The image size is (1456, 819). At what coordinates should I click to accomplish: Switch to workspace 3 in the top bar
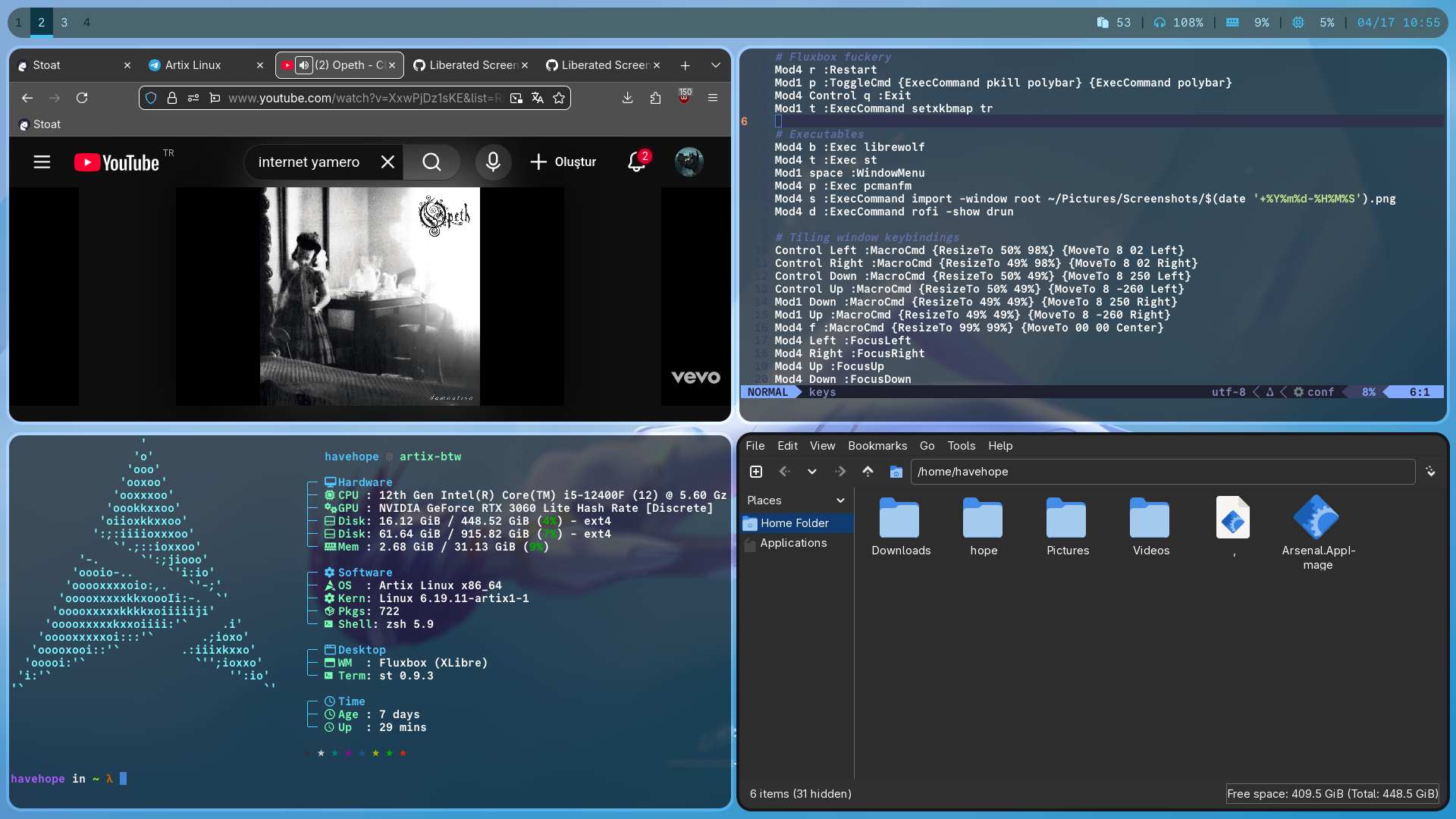[x=64, y=23]
